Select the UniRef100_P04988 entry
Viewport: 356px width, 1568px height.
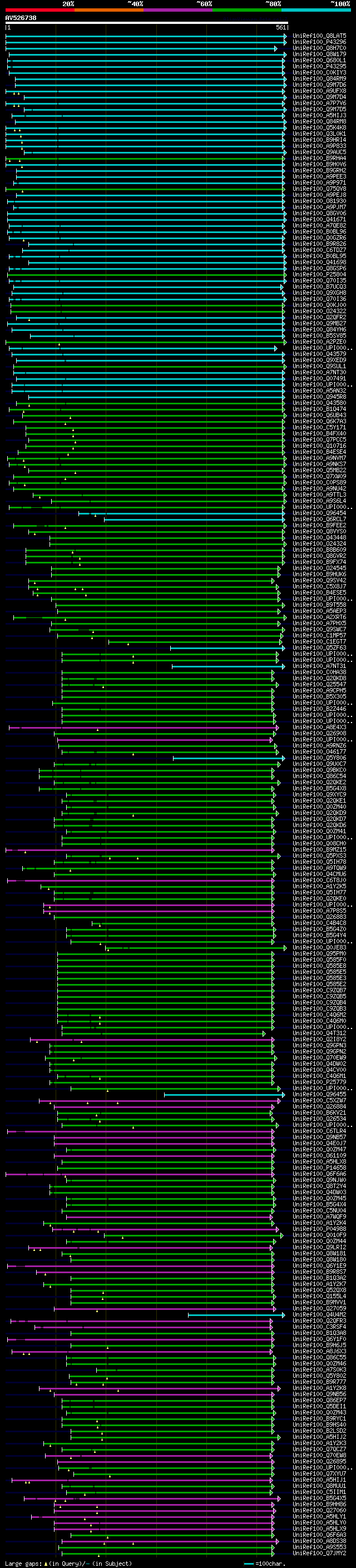pyautogui.click(x=319, y=1229)
